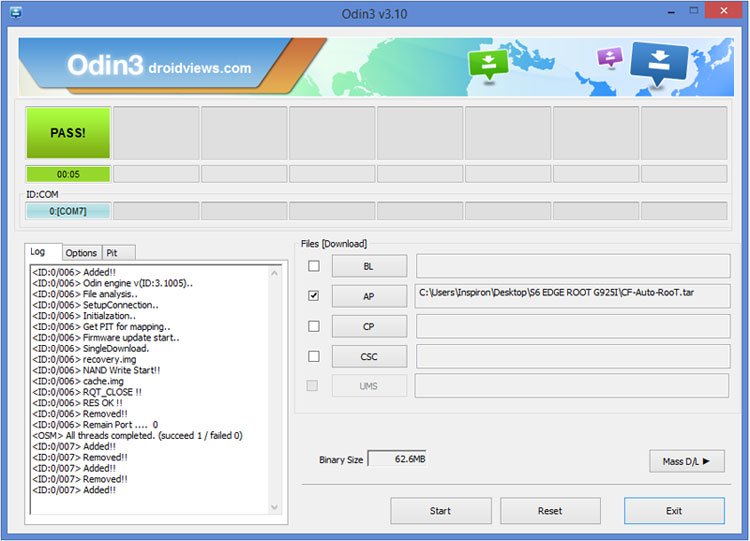The height and width of the screenshot is (541, 750).
Task: Click the green download icon in banner
Action: pos(488,65)
